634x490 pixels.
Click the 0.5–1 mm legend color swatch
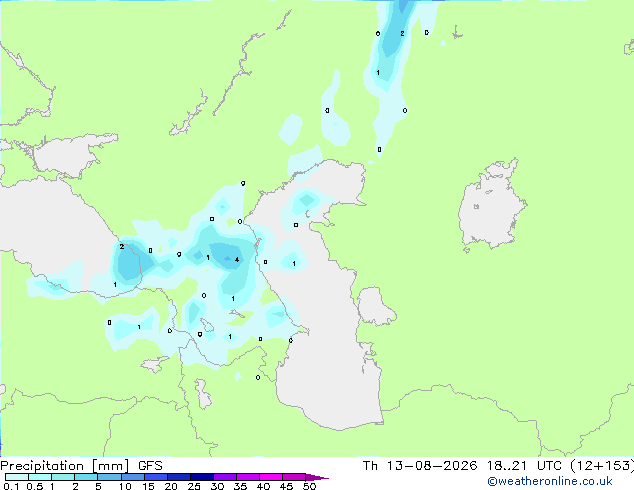click(40, 477)
